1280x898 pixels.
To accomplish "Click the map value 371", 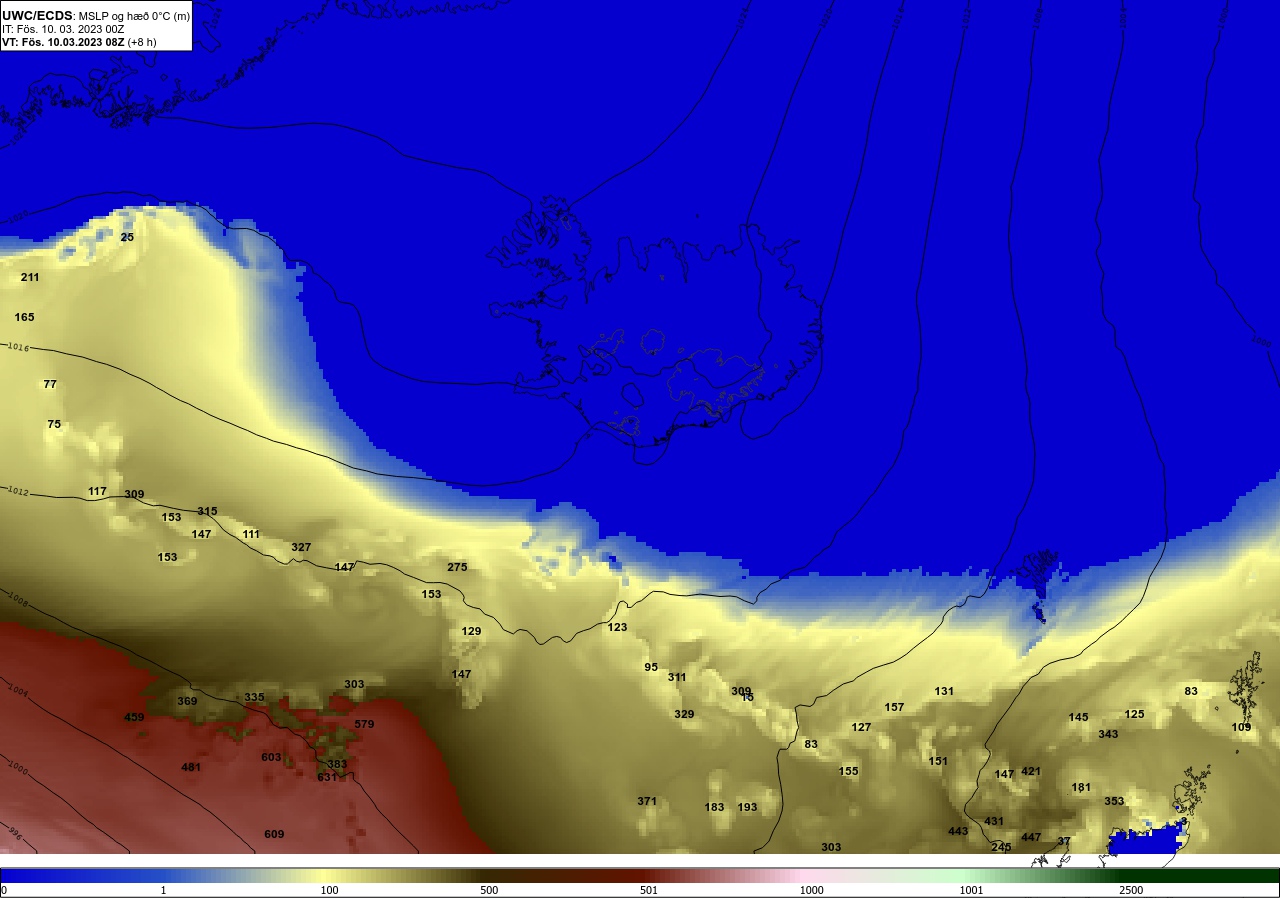I will pyautogui.click(x=647, y=801).
